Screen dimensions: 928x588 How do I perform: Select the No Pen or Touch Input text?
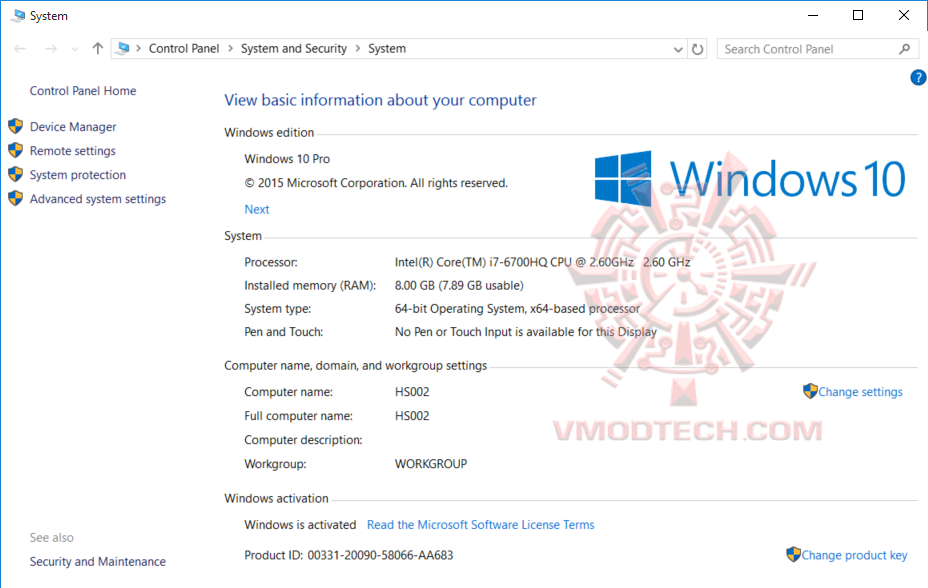526,332
